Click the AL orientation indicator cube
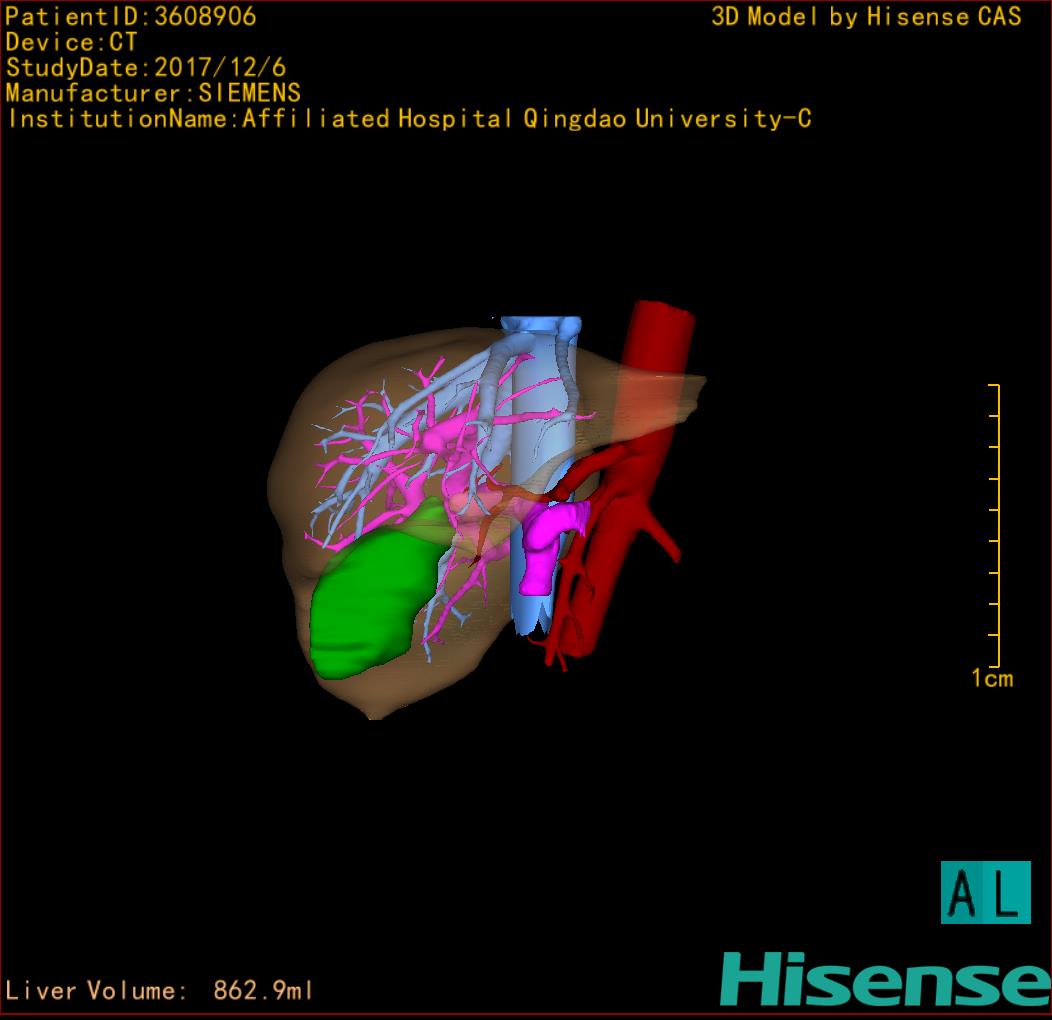Viewport: 1052px width, 1020px height. point(986,892)
